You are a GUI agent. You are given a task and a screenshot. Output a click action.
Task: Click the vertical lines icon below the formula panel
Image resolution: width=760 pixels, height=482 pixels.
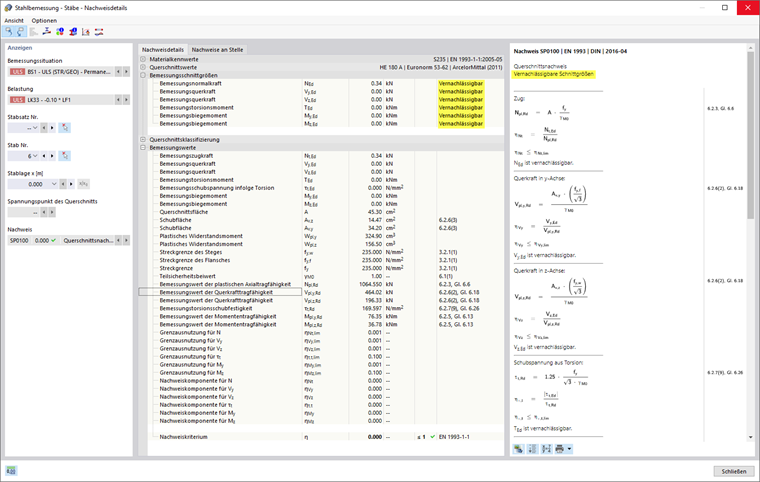(532, 449)
